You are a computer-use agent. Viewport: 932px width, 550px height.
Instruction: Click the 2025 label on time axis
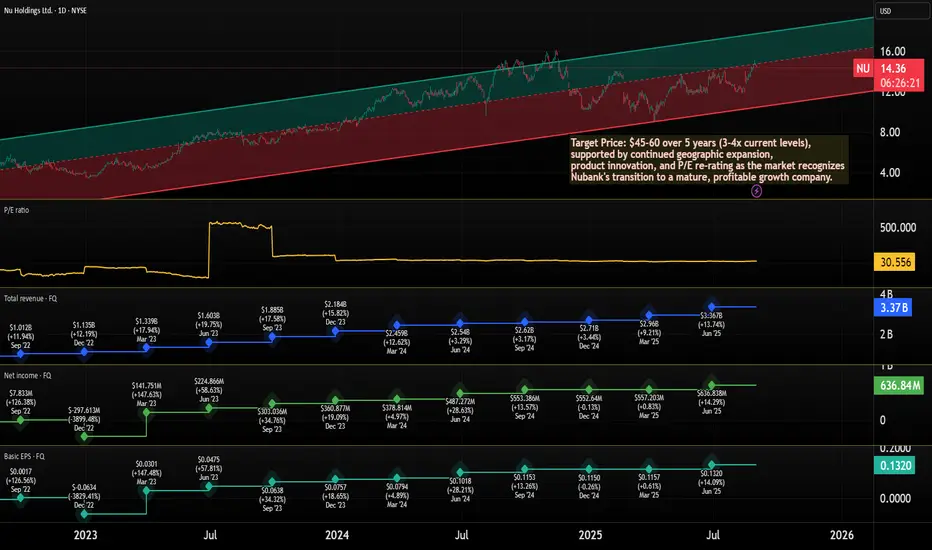(590, 535)
